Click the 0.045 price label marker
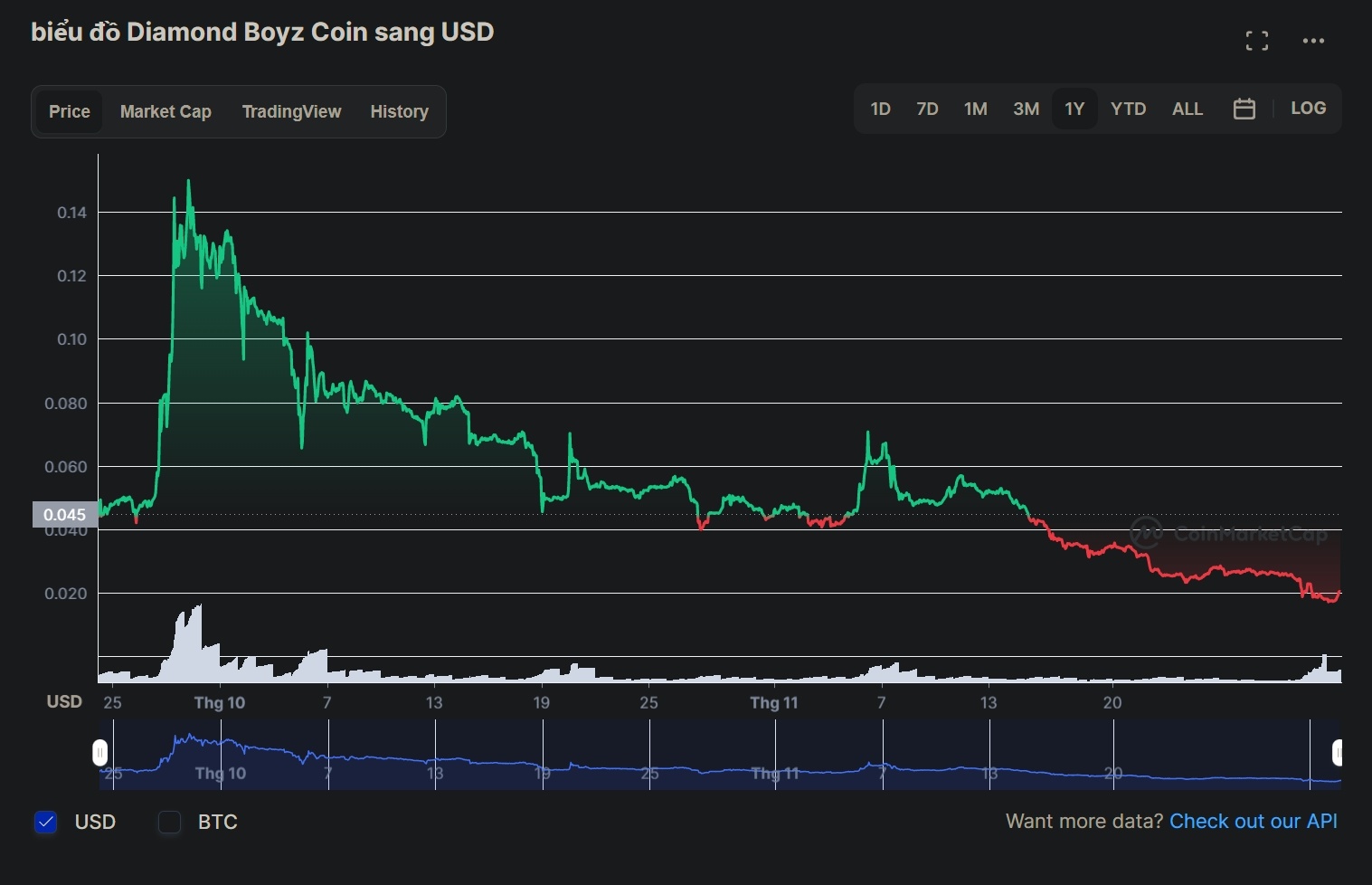Screen dimensions: 1372x885 [x=64, y=515]
